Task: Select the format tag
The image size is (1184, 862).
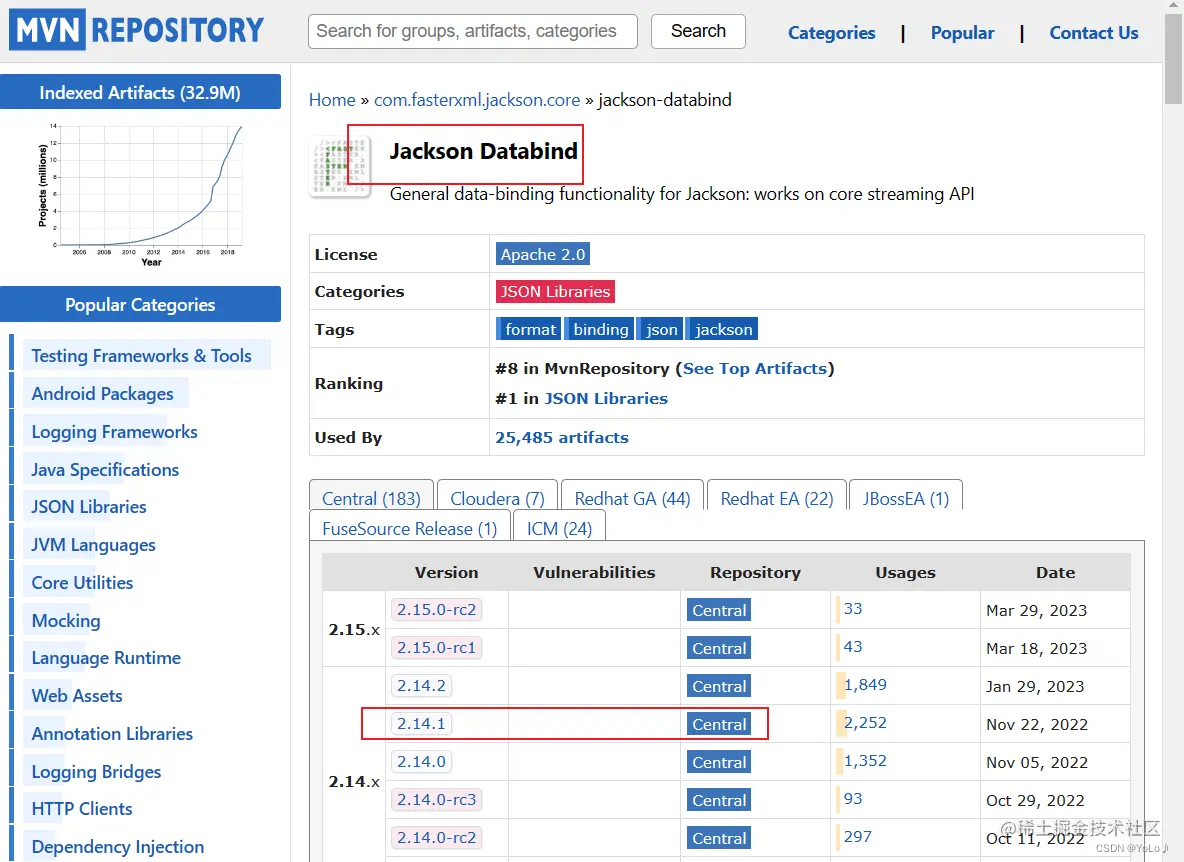Action: (529, 329)
